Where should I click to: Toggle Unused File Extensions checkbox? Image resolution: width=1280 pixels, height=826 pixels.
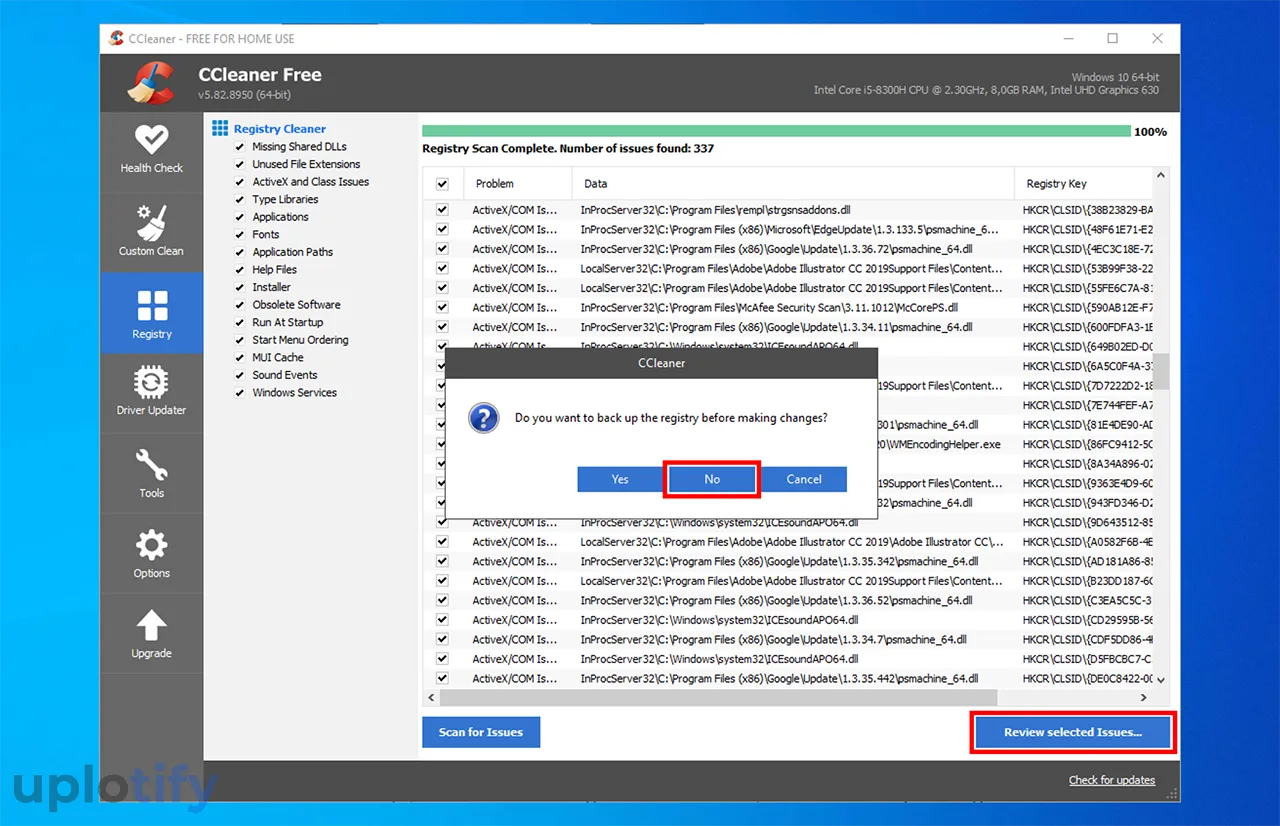pos(240,164)
